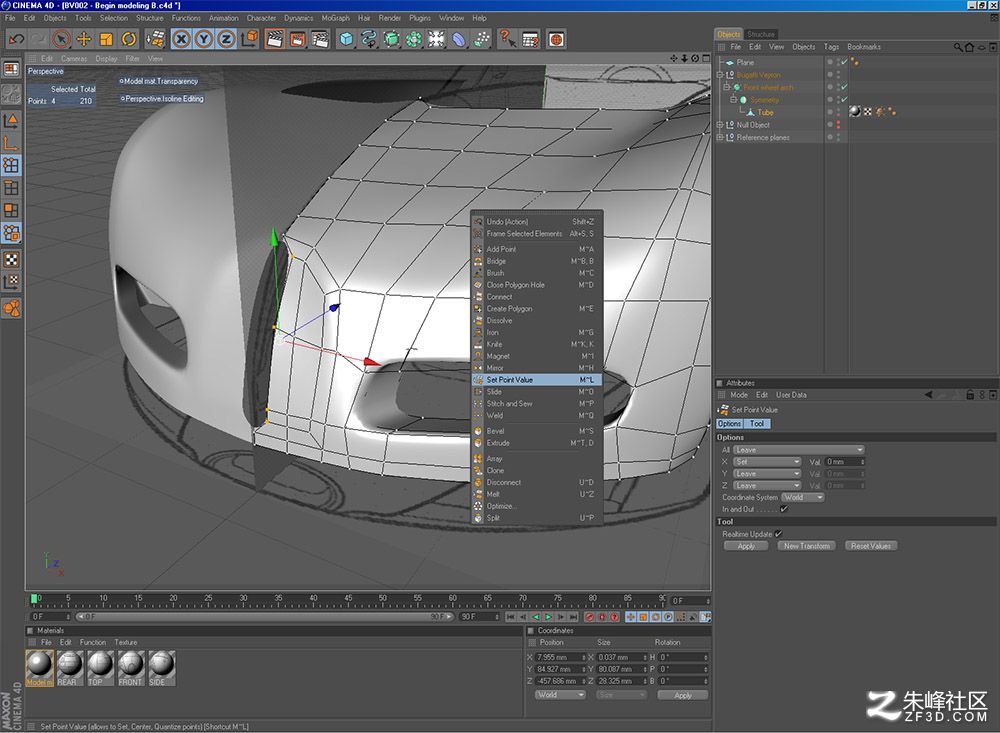The width and height of the screenshot is (1000, 733).
Task: Click the home icon in Objects panel
Action: tap(969, 47)
